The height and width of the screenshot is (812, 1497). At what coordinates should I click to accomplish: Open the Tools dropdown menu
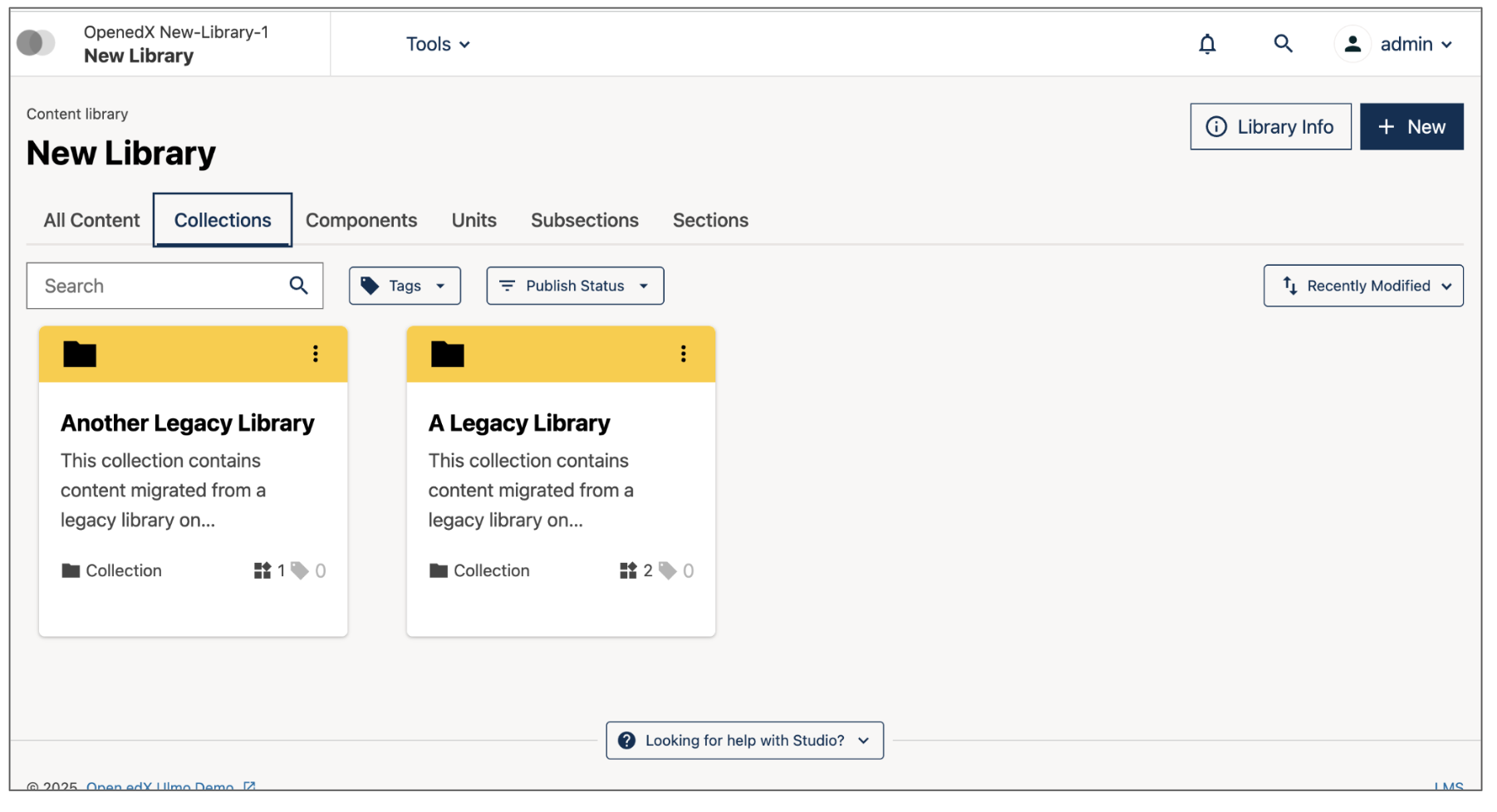(438, 43)
